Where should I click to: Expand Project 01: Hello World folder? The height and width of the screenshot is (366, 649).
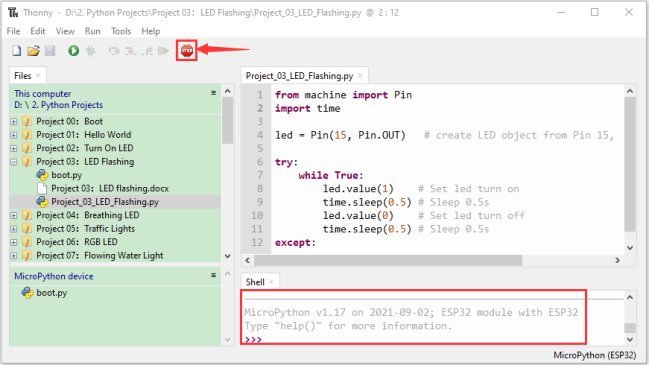click(x=14, y=135)
